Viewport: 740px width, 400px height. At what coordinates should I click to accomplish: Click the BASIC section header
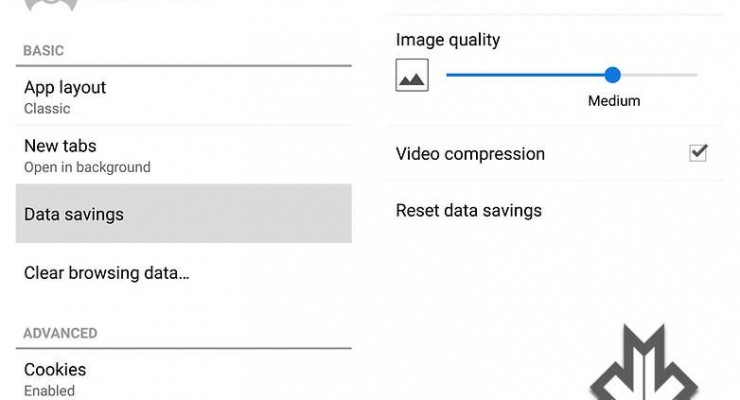coord(43,50)
